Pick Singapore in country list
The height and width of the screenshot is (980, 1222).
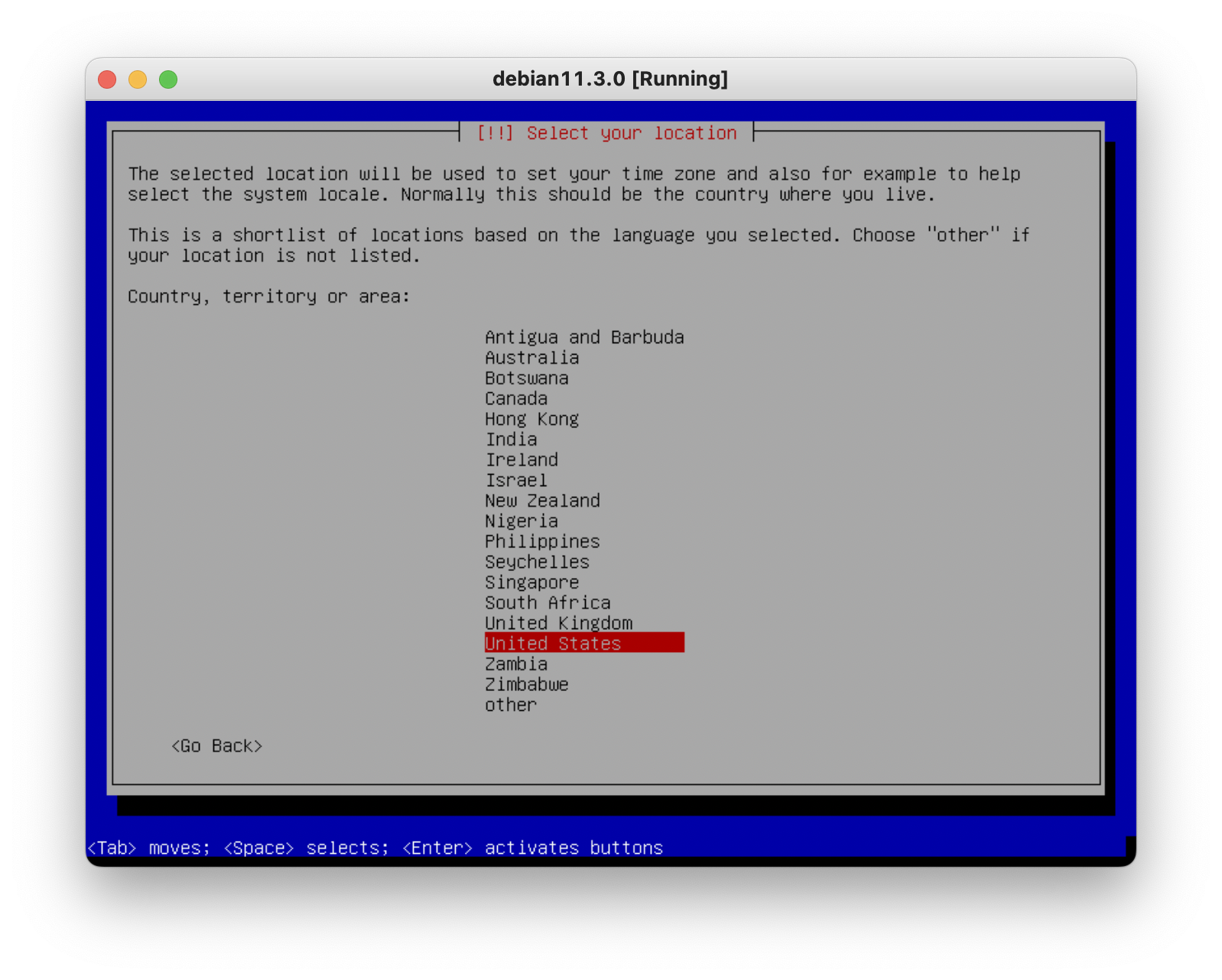tap(531, 582)
